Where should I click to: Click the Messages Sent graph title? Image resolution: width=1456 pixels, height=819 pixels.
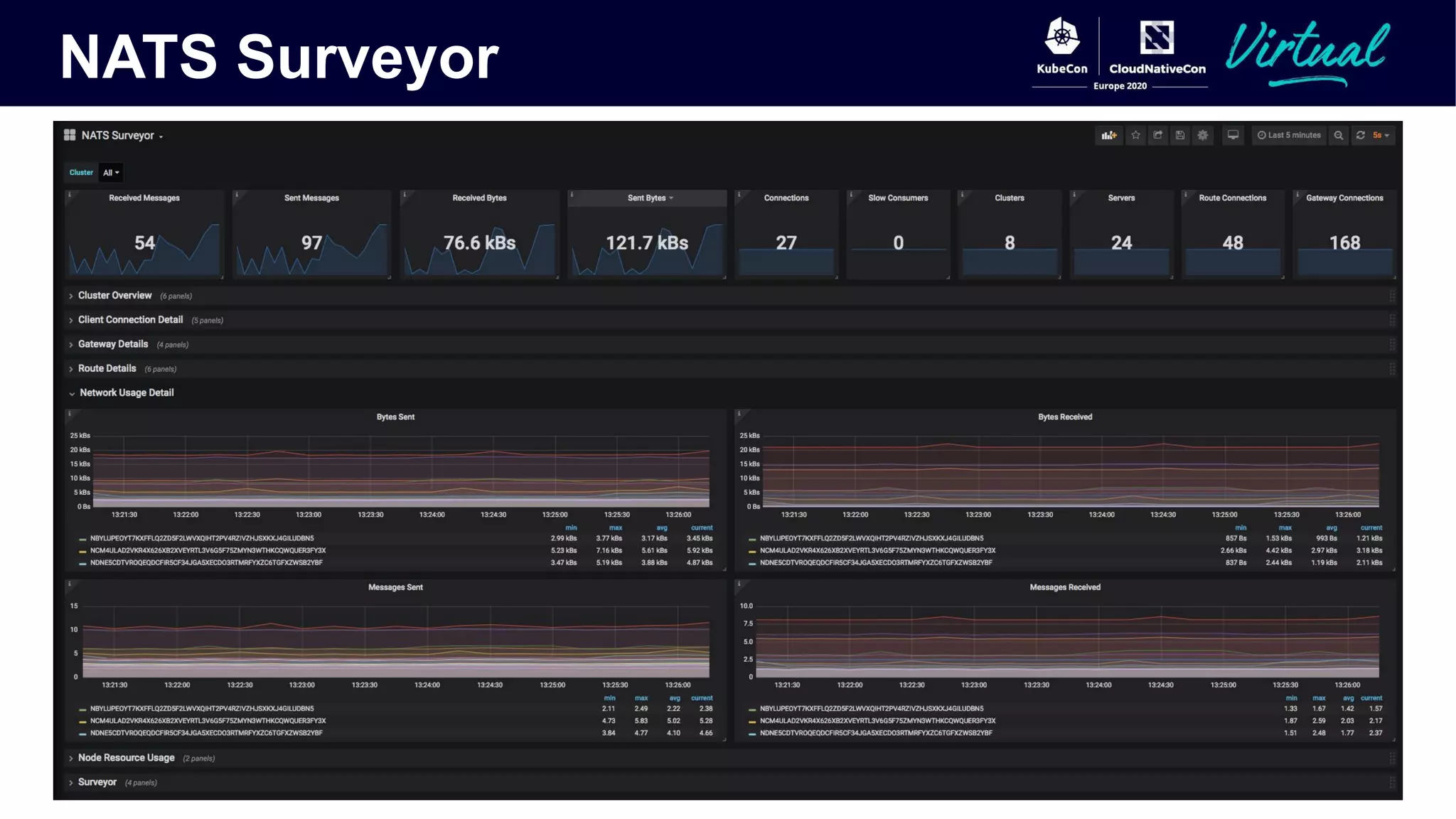(x=395, y=587)
